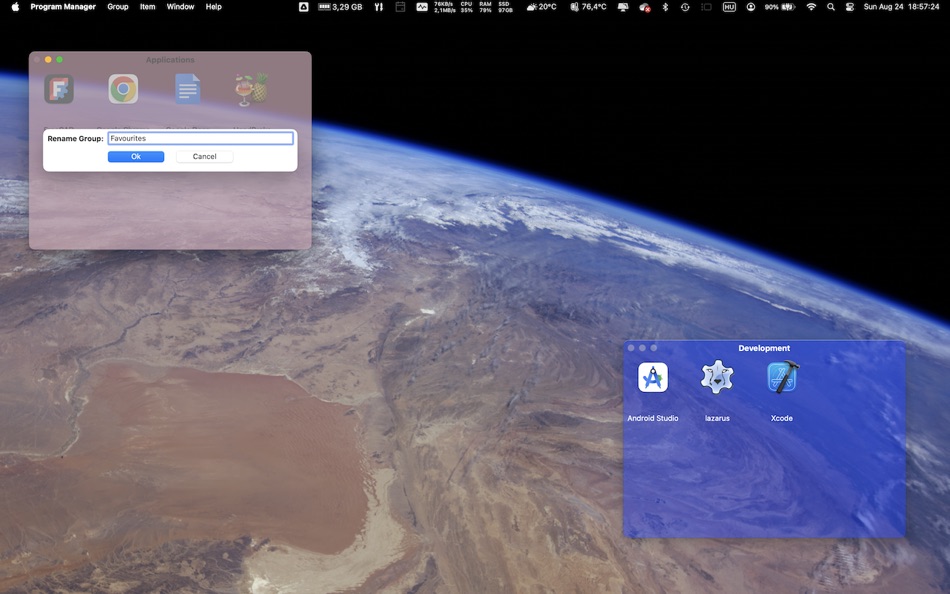950x594 pixels.
Task: Open the Program Manager menu
Action: [63, 7]
